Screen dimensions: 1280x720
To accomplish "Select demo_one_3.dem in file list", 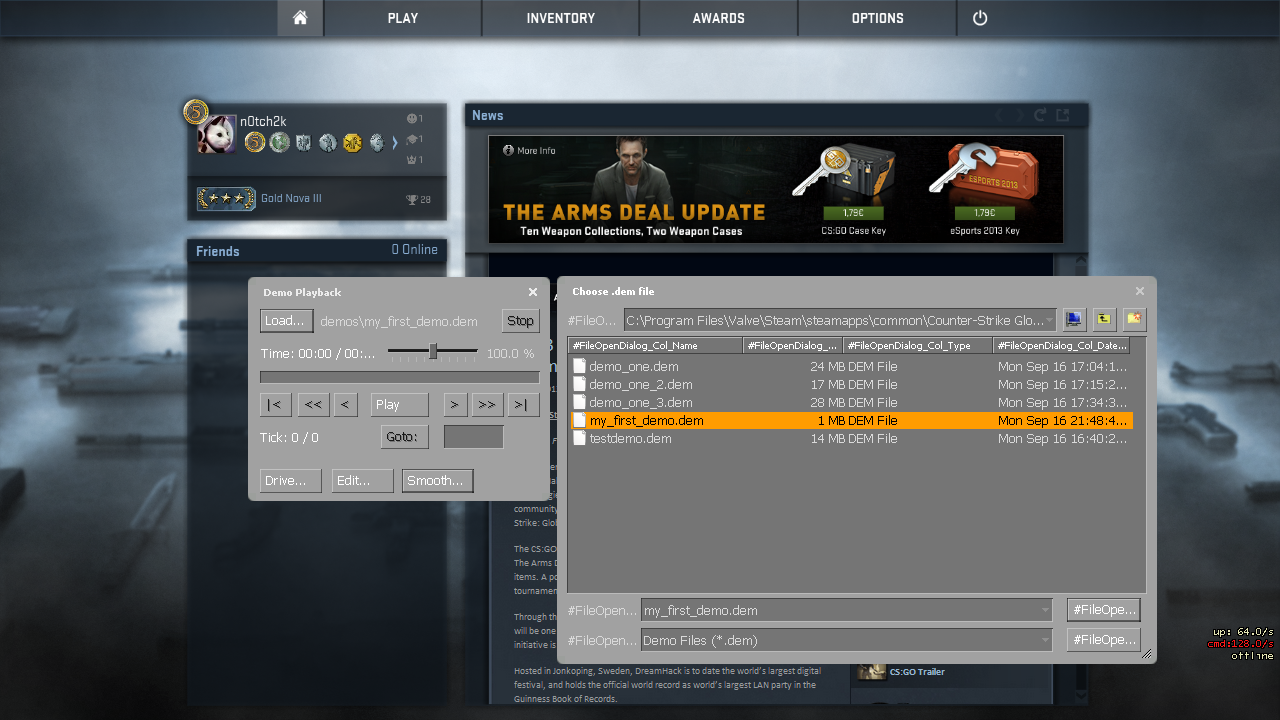I will tap(851, 403).
